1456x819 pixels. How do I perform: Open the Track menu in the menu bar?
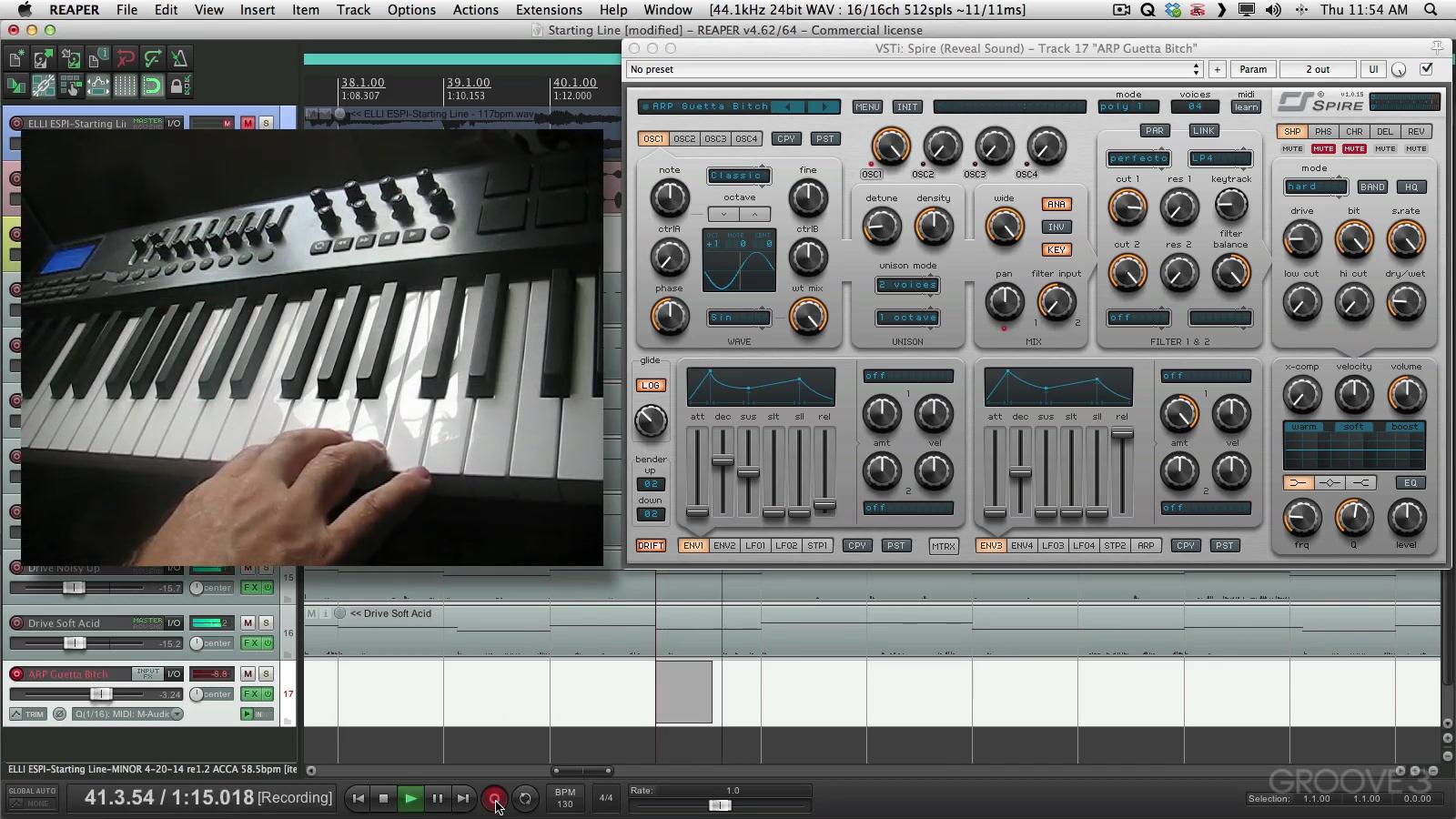pos(353,10)
